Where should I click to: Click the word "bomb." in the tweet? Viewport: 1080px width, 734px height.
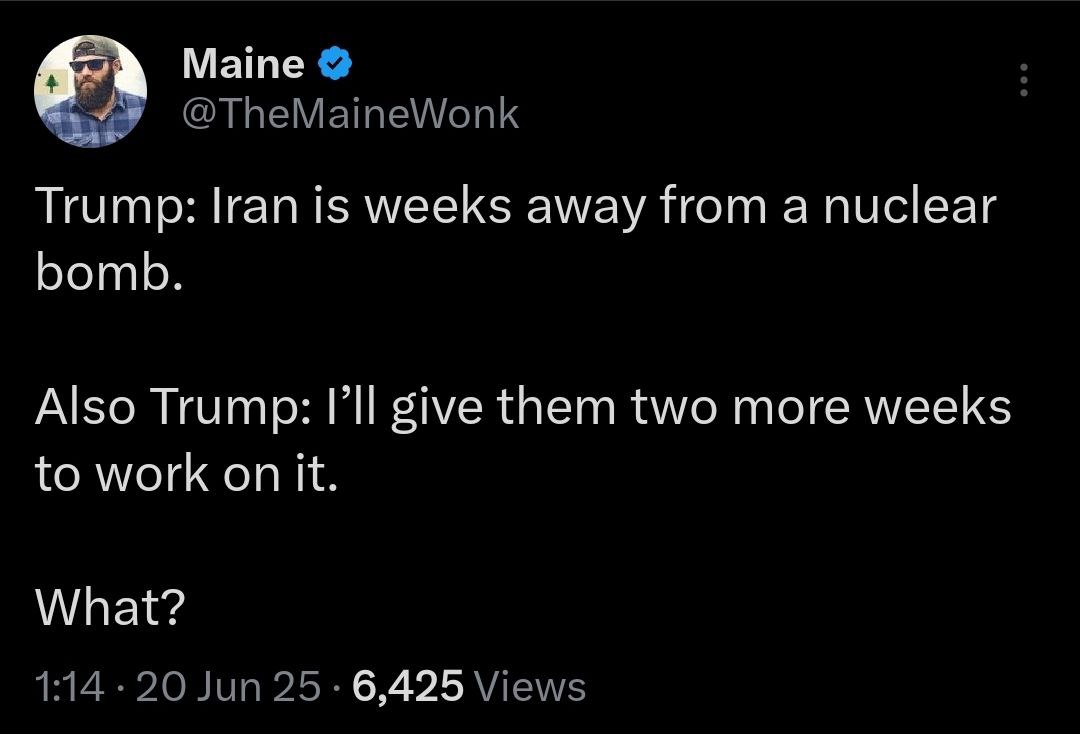(108, 273)
